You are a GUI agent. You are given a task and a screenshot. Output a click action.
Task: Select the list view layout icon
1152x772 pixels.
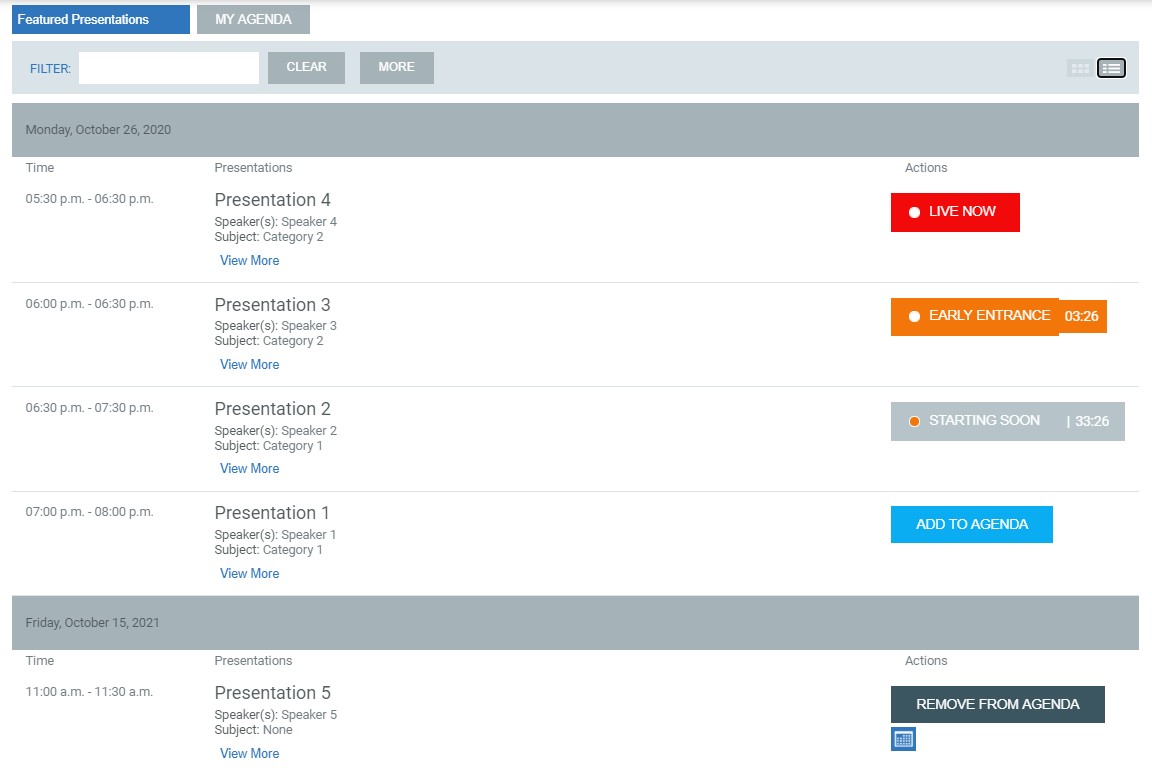pos(1111,68)
